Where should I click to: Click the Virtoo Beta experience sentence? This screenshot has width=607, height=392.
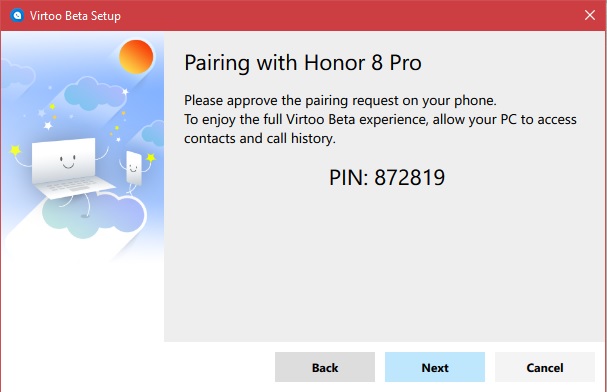coord(380,128)
